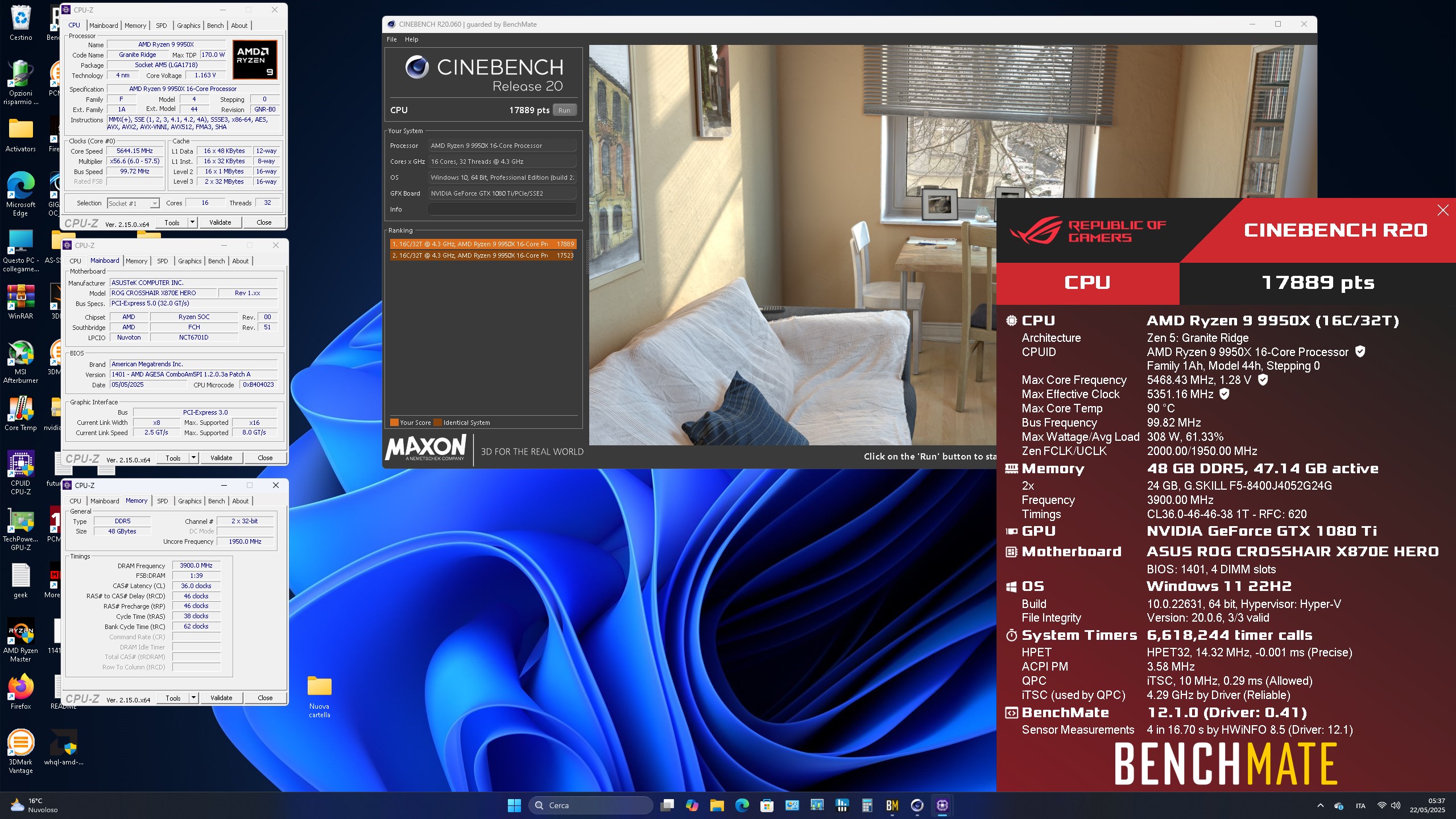Screen dimensions: 1456x819
Task: Launch AMD Ryzen Master shortcut
Action: 20,640
